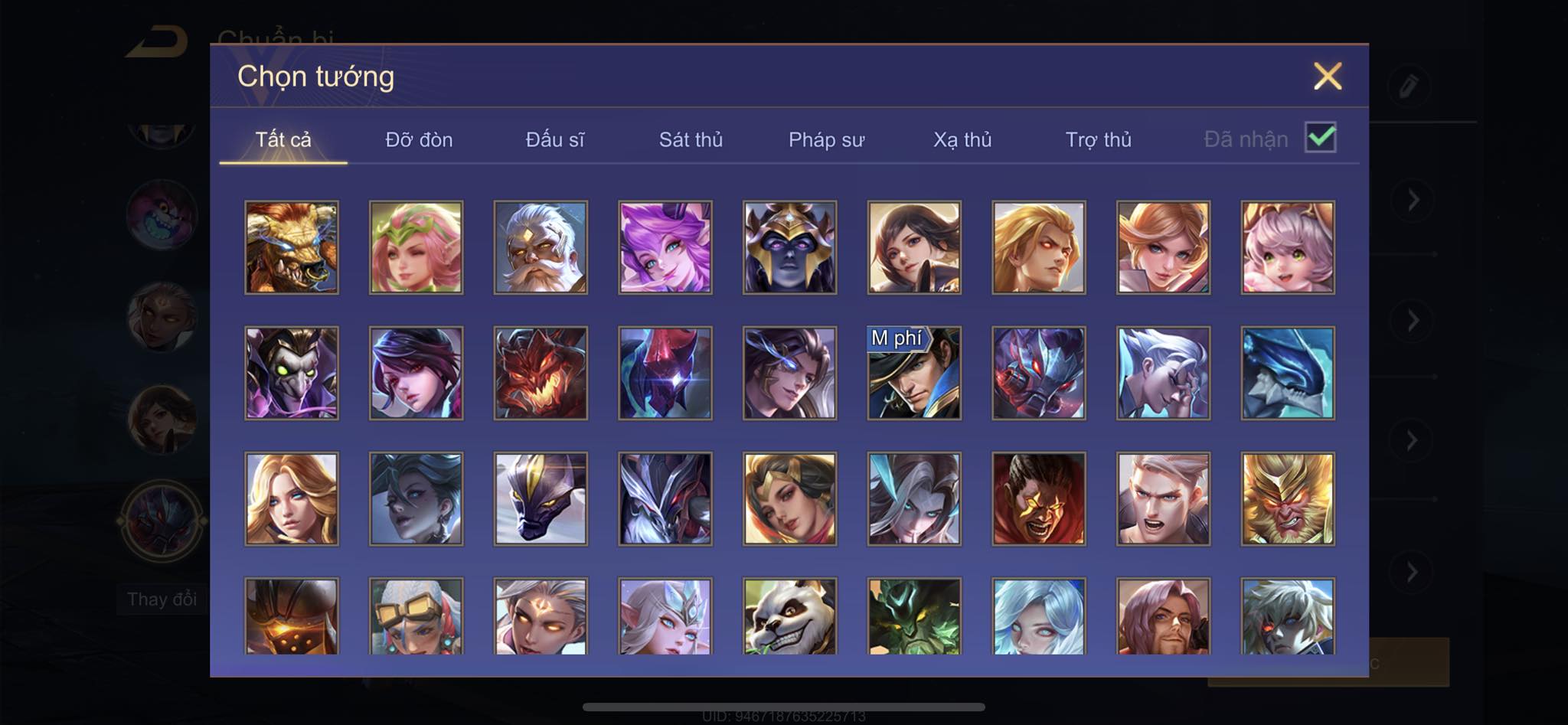Choose the red lava demon hero portrait
The width and height of the screenshot is (1568, 725).
[x=541, y=373]
